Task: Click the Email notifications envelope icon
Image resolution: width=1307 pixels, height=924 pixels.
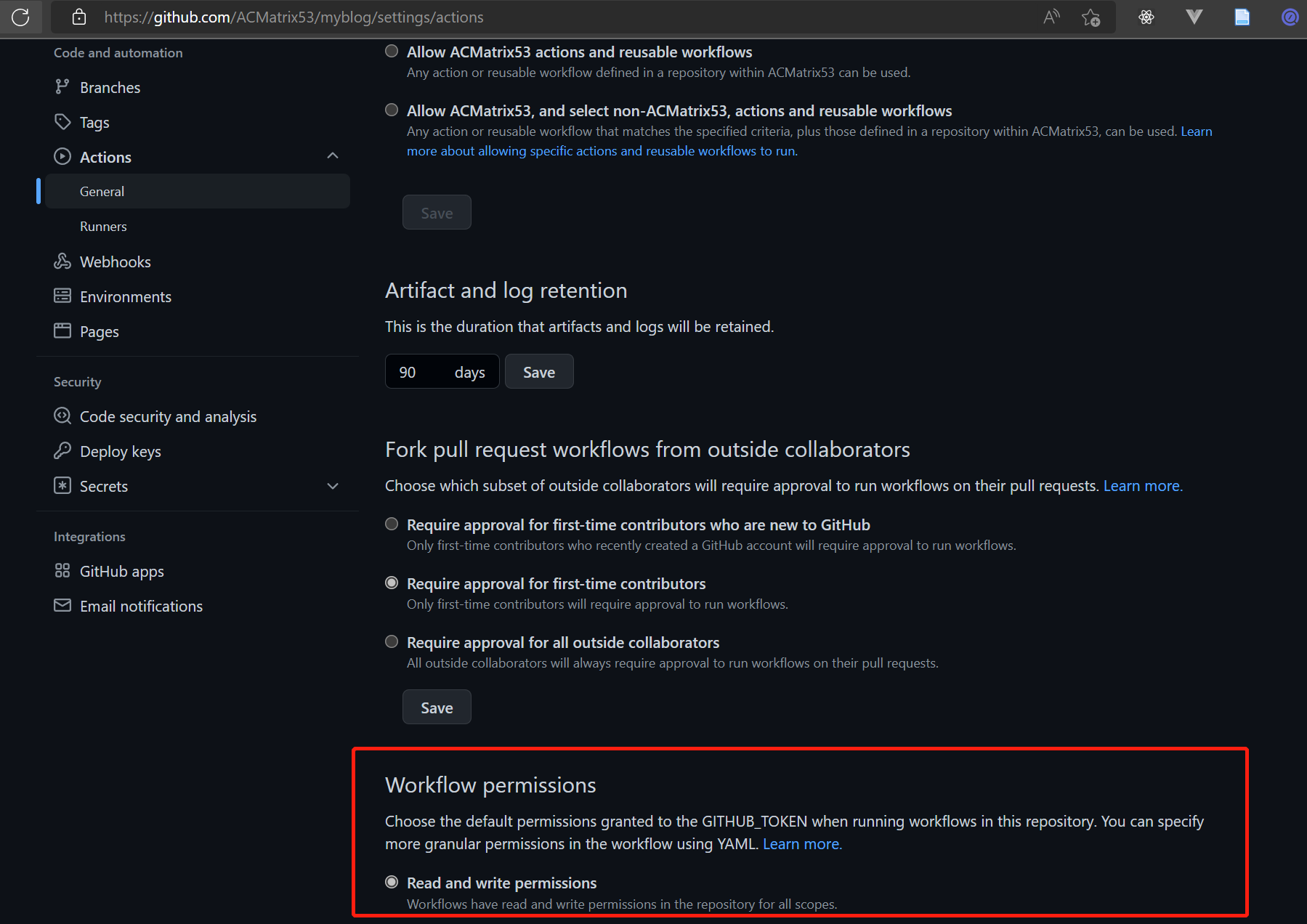Action: pos(62,605)
